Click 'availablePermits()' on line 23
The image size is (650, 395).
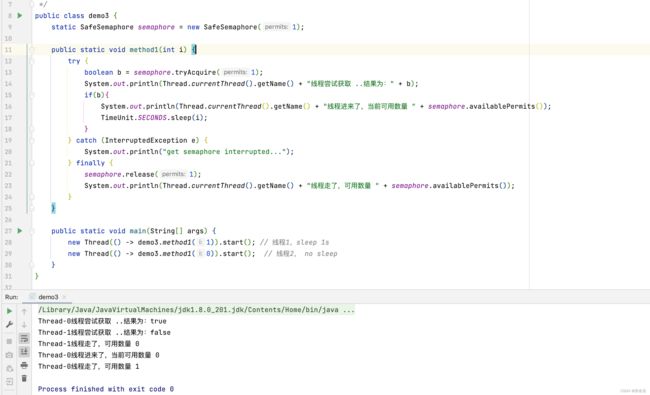[469, 186]
